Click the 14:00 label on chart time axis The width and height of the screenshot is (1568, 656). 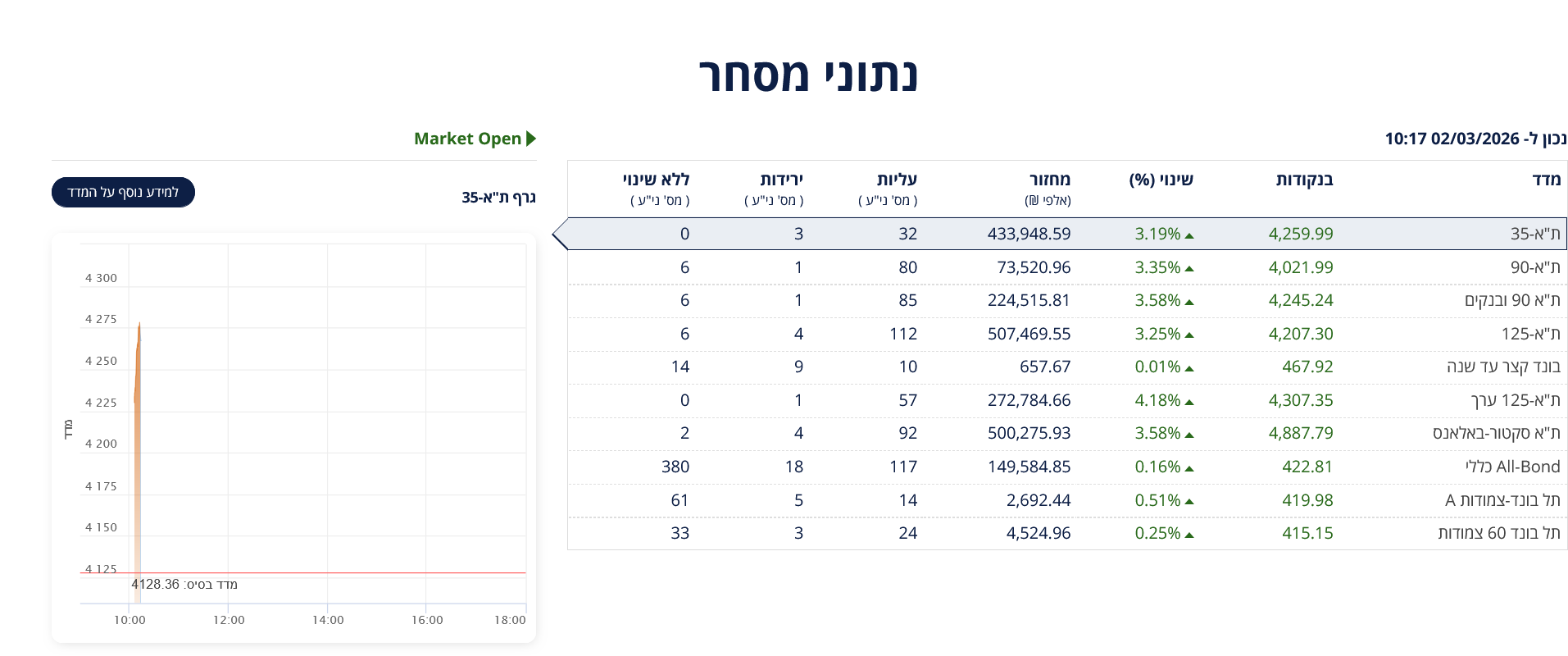coord(328,620)
